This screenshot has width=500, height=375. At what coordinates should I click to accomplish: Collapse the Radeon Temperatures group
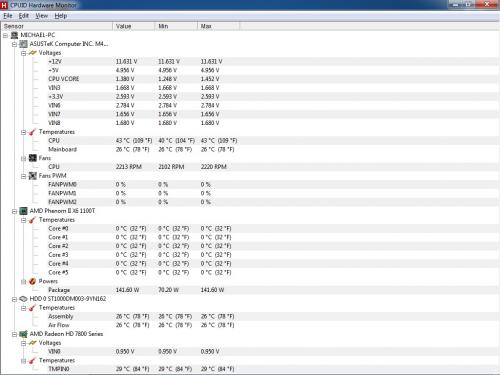pyautogui.click(x=23, y=361)
